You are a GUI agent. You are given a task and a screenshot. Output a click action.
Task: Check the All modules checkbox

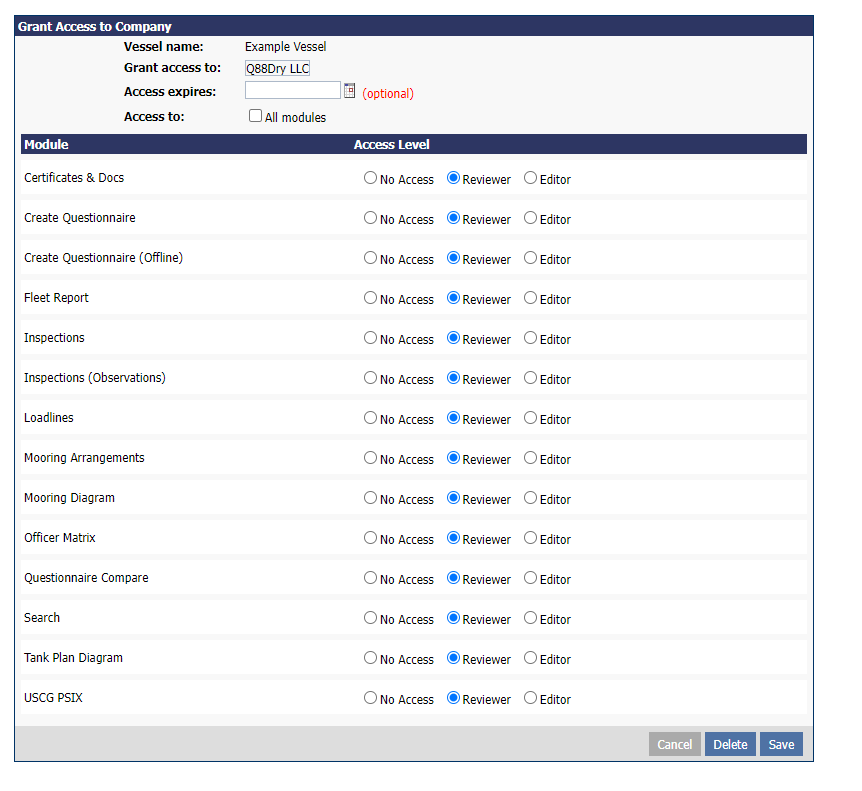click(256, 116)
